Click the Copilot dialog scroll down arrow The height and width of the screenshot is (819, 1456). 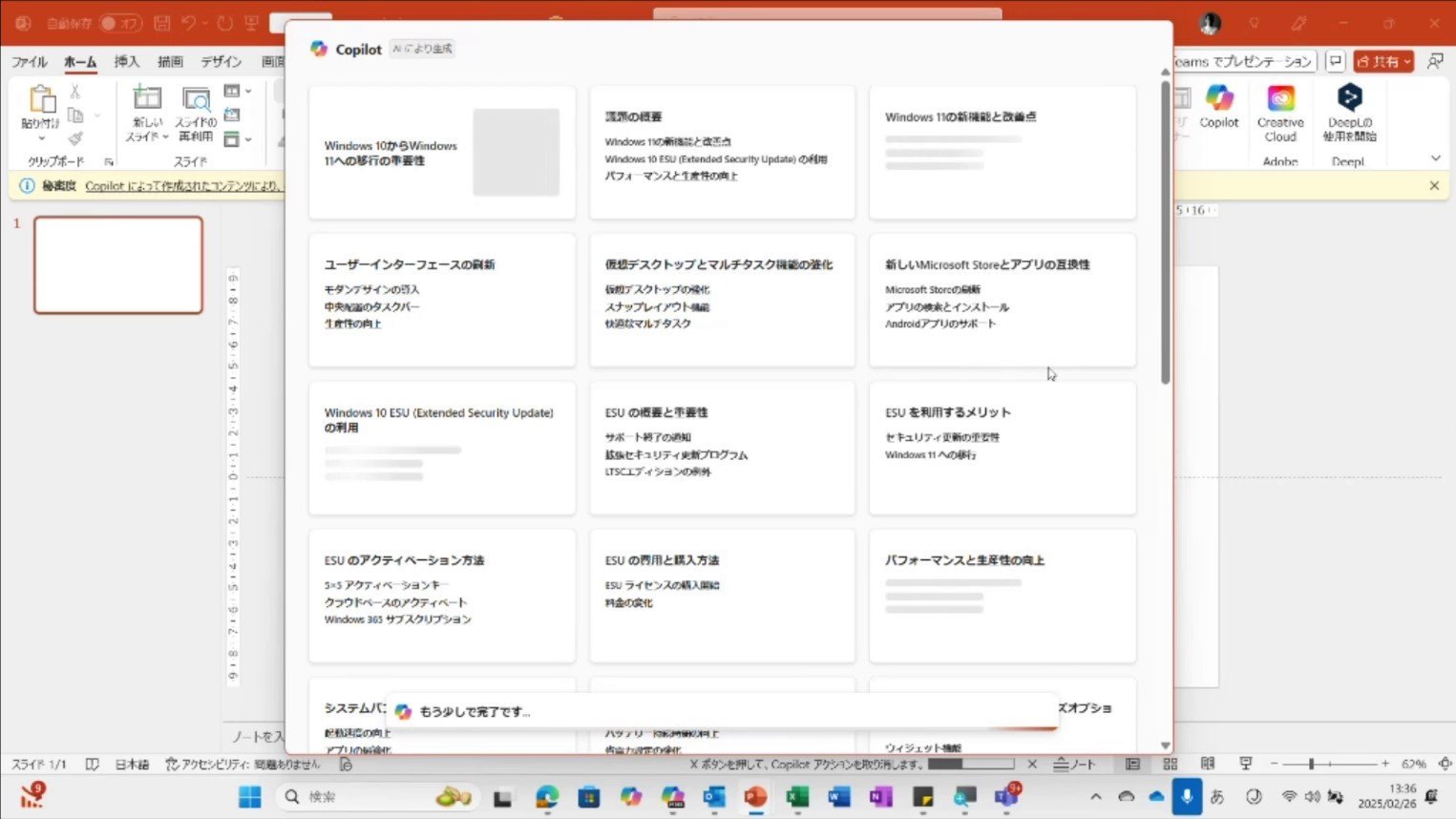click(1165, 745)
